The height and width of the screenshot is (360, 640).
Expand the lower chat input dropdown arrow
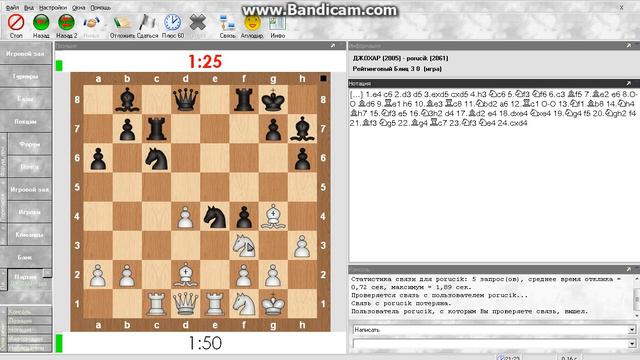[x=632, y=344]
